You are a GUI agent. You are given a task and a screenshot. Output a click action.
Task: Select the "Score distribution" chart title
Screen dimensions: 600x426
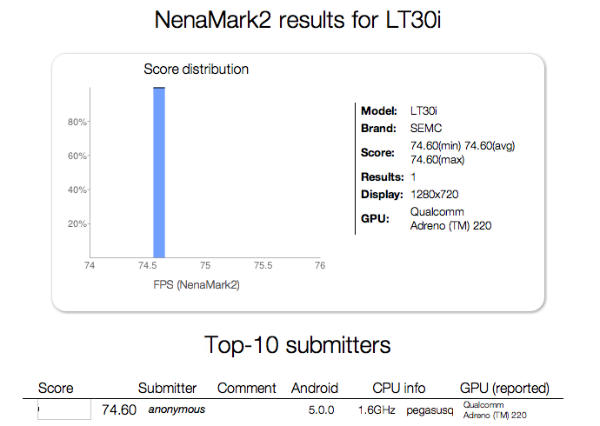196,69
